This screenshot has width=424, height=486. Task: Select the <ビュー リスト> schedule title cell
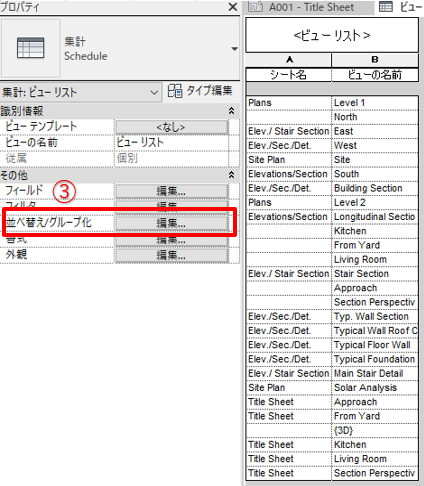[332, 35]
